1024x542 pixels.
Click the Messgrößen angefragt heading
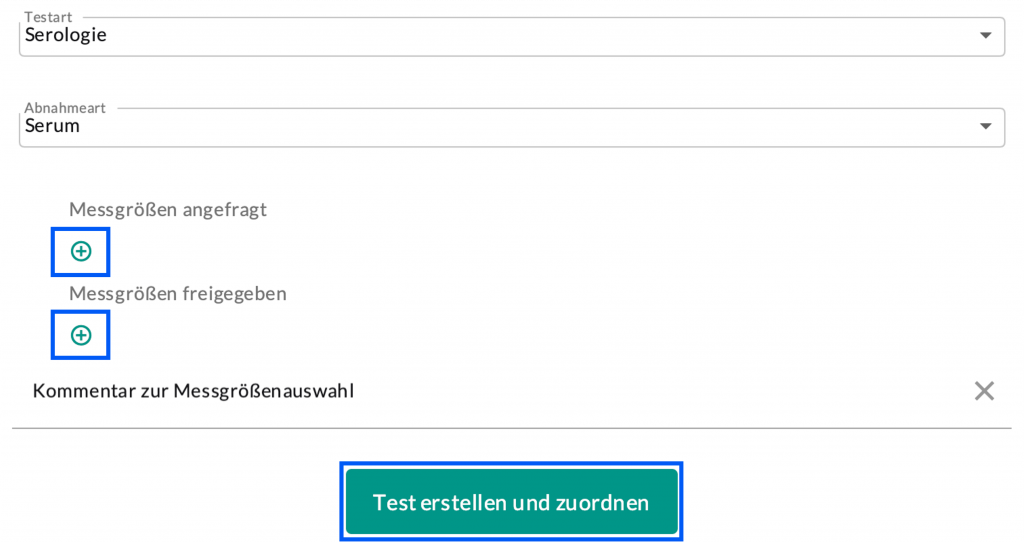click(168, 210)
